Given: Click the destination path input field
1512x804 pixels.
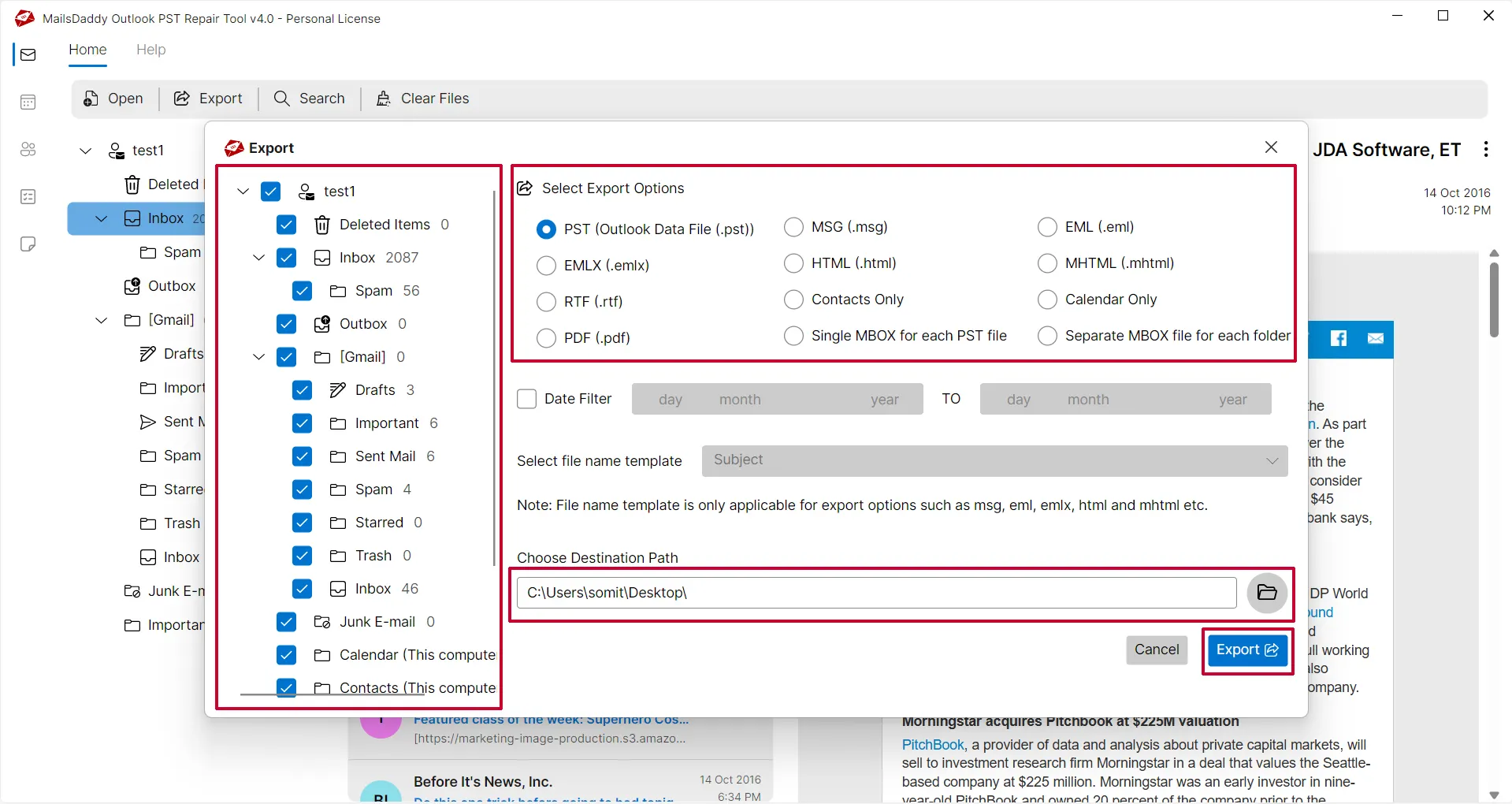Looking at the screenshot, I should click(x=876, y=593).
